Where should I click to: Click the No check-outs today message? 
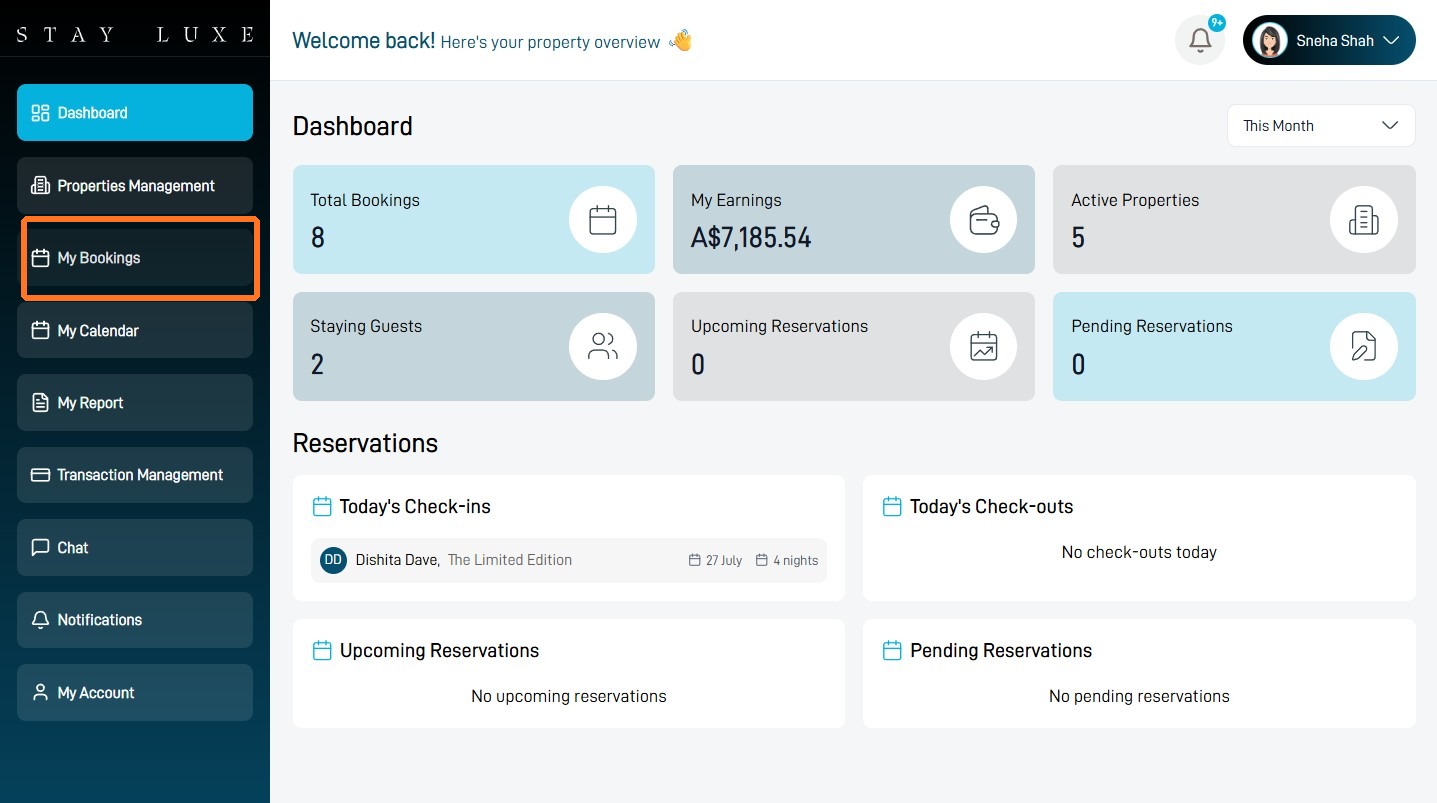click(1139, 552)
